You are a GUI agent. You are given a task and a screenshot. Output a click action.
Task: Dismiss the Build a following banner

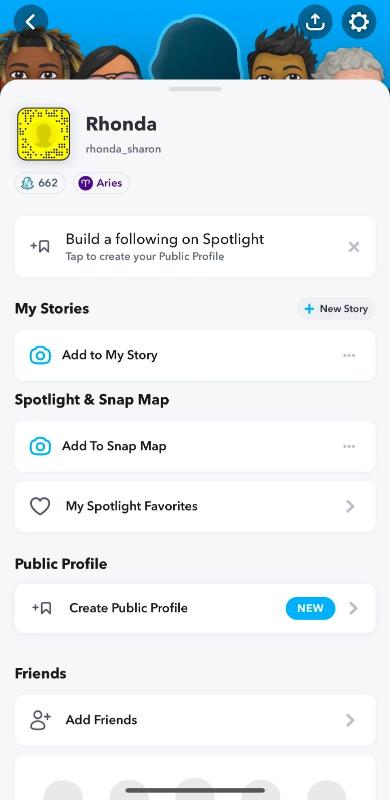click(354, 247)
